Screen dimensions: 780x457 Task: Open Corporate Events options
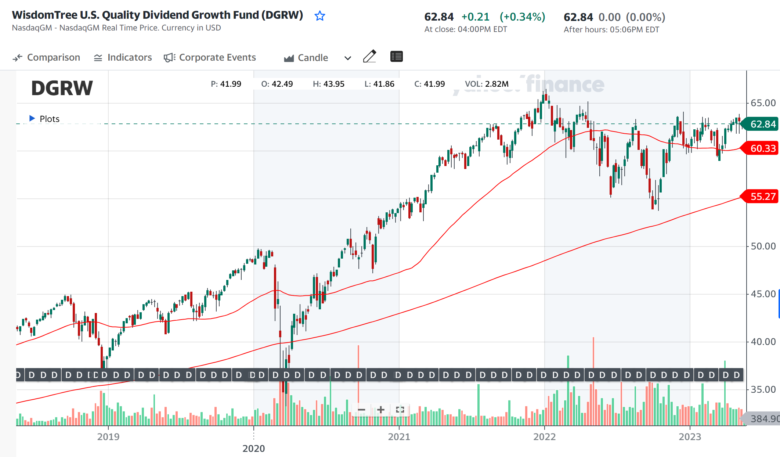click(209, 58)
